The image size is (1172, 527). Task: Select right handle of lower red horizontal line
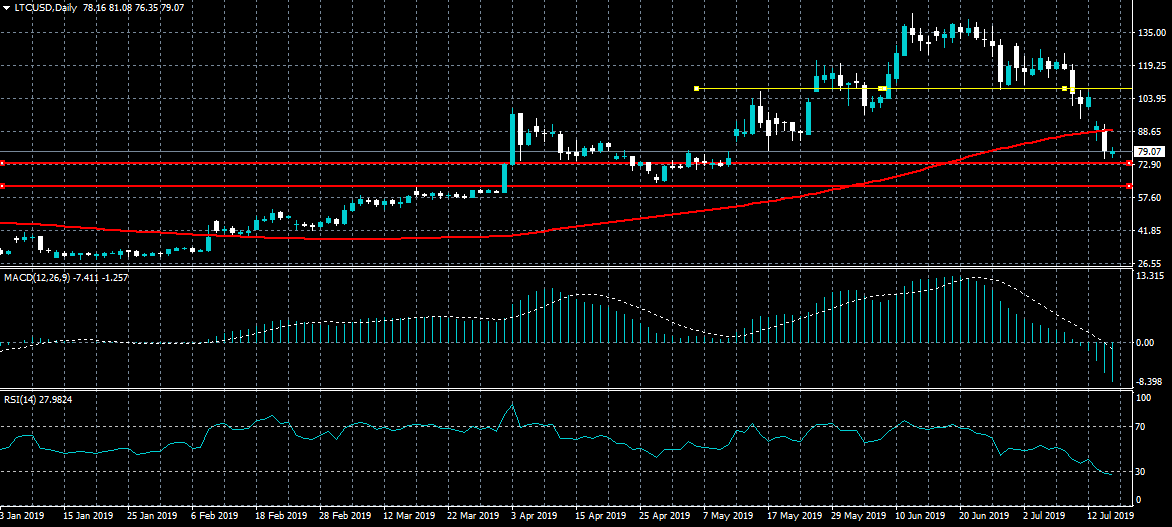(x=1128, y=185)
